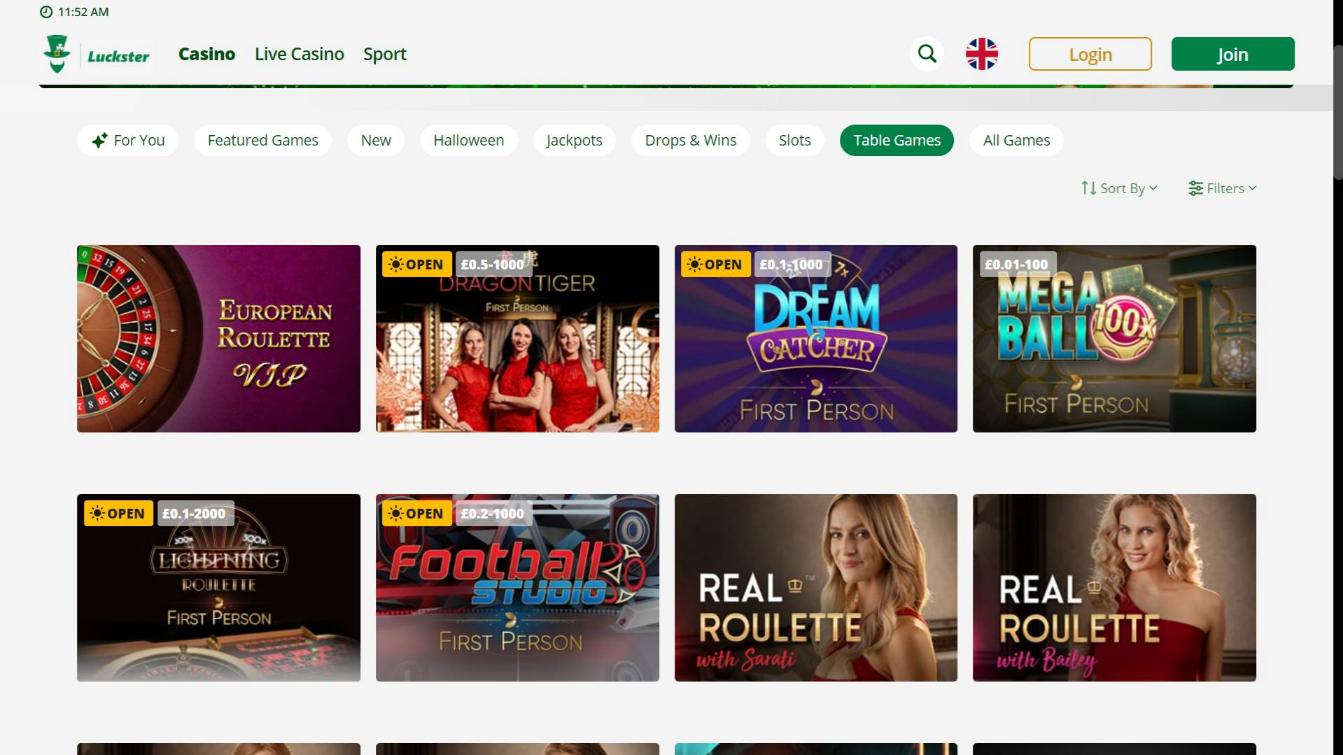The height and width of the screenshot is (755, 1343).
Task: Switch to the Live Casino section
Action: (x=299, y=54)
